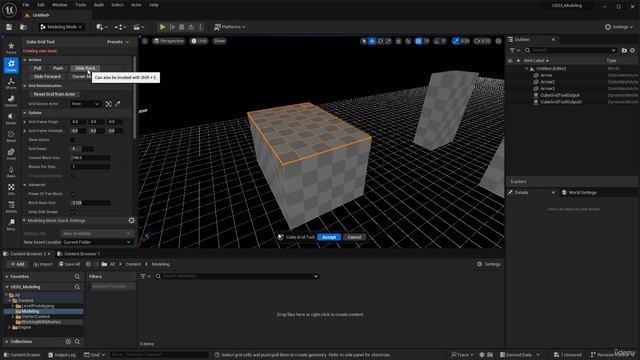The height and width of the screenshot is (360, 640).
Task: Open the File menu
Action: (x=26, y=5)
